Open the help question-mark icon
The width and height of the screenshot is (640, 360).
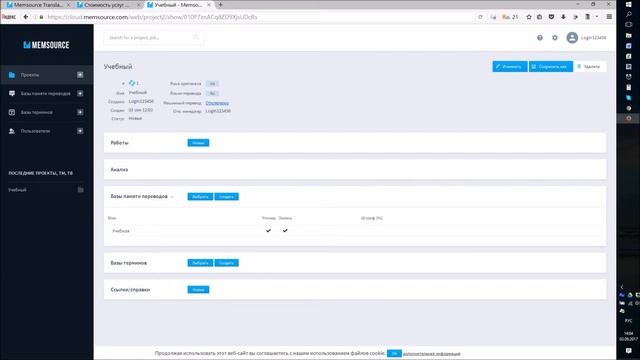(540, 38)
